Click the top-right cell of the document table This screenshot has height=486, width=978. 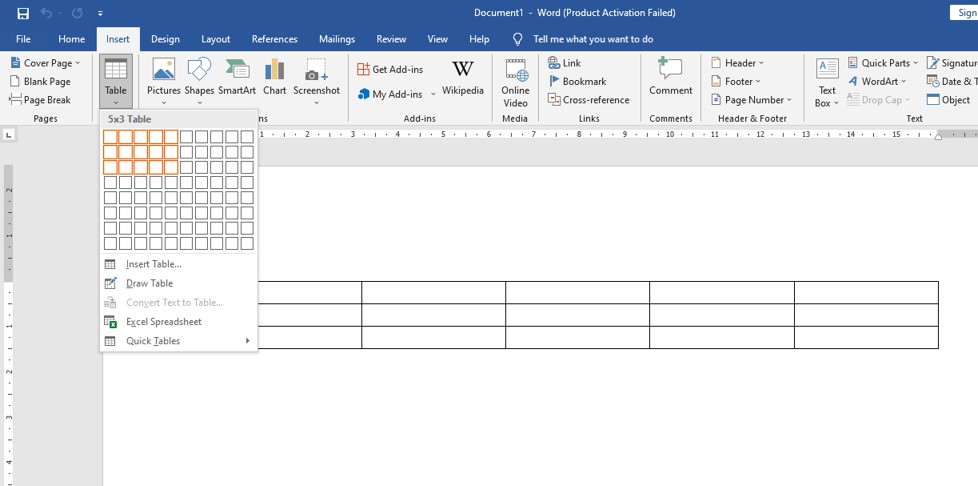(866, 293)
